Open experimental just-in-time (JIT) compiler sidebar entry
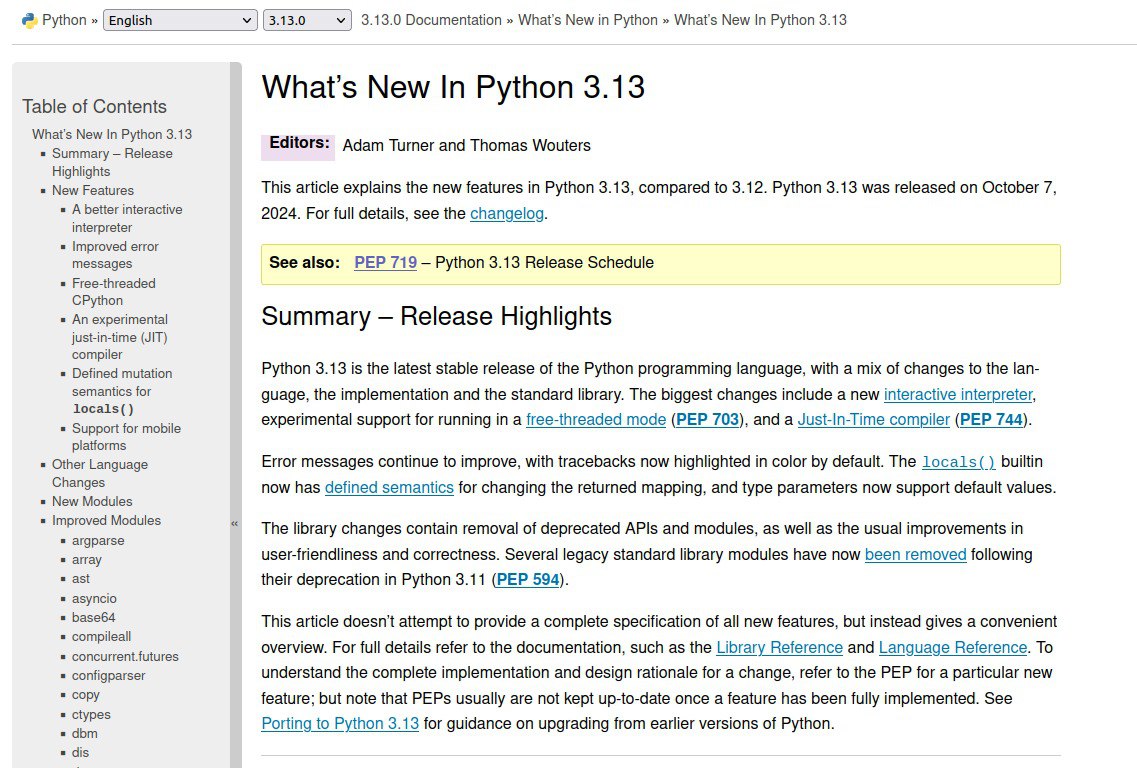The image size is (1137, 768). 120,337
